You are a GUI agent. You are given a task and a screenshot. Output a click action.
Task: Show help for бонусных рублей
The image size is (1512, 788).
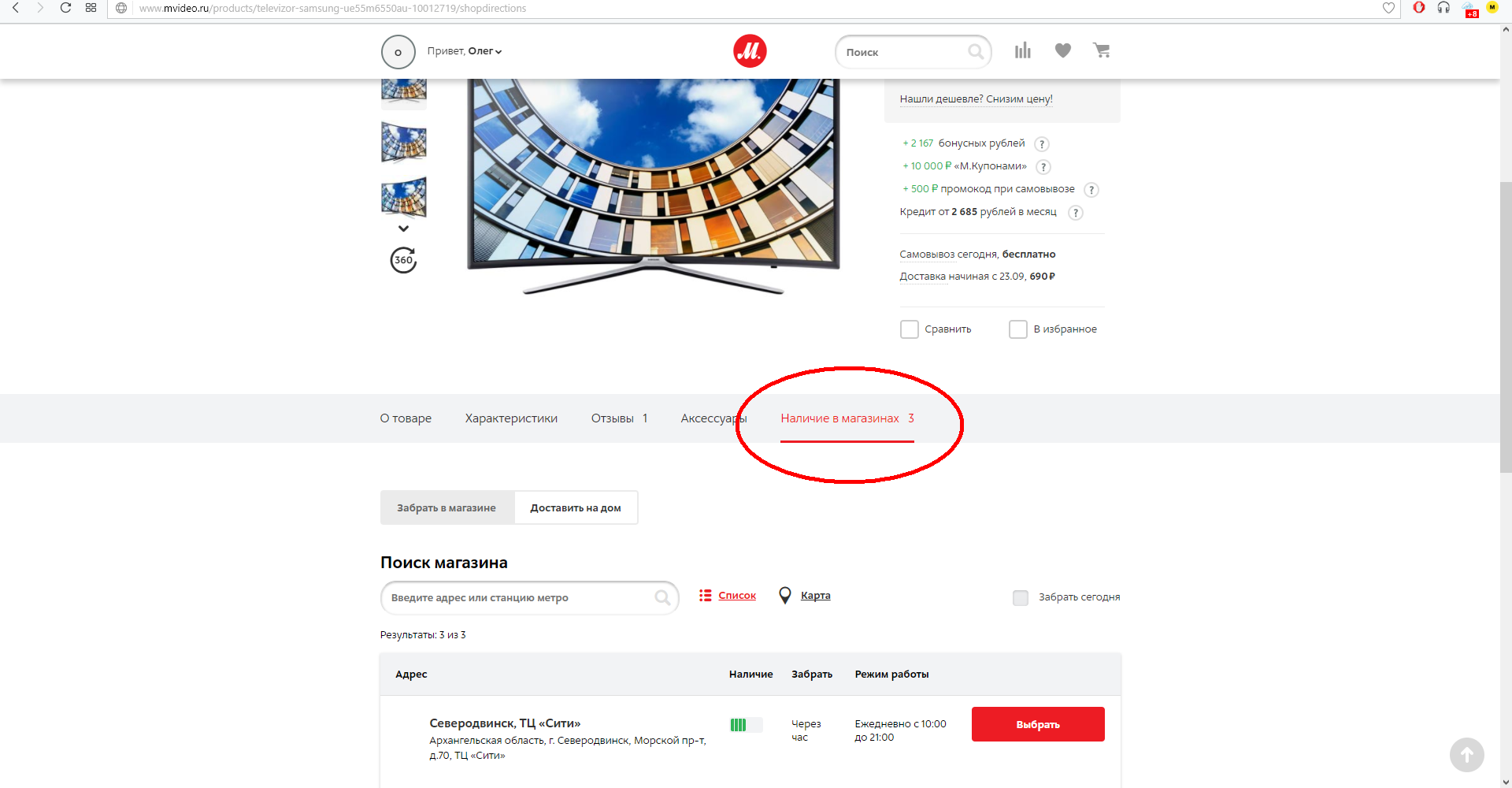(x=1042, y=144)
